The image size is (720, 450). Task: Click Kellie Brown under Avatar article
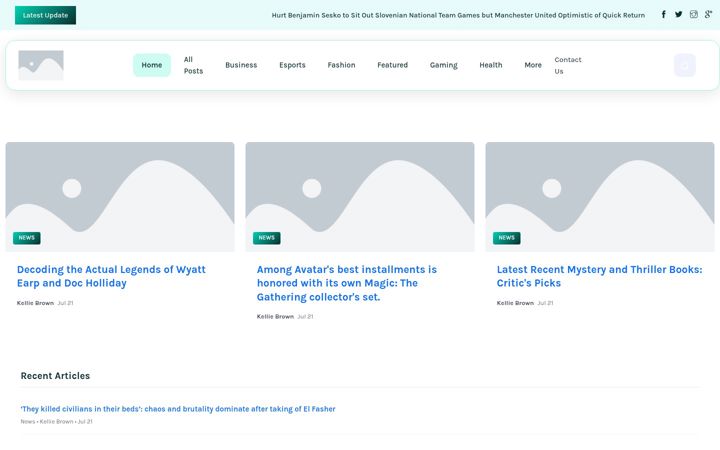pos(275,316)
